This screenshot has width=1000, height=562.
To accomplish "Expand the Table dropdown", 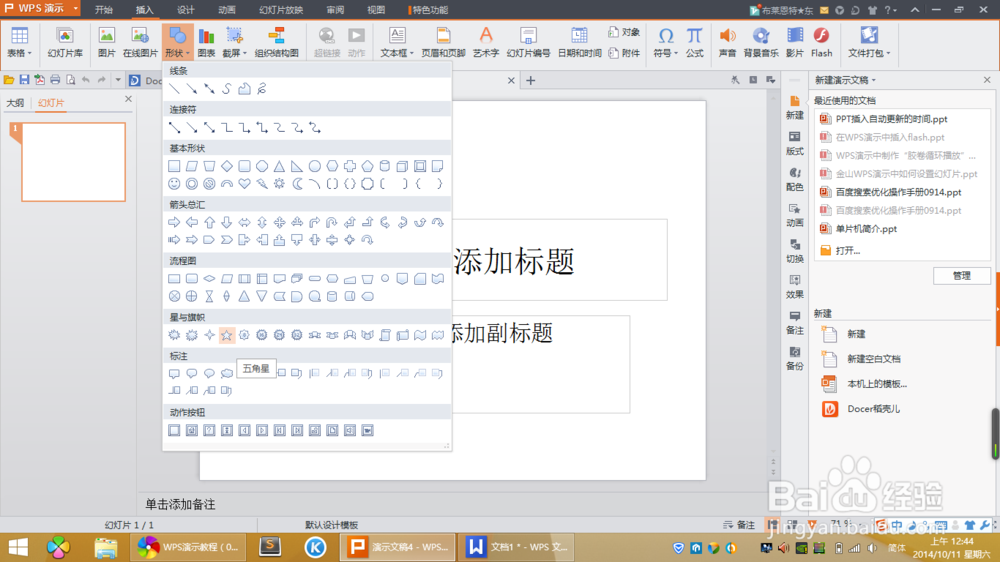I will click(30, 54).
